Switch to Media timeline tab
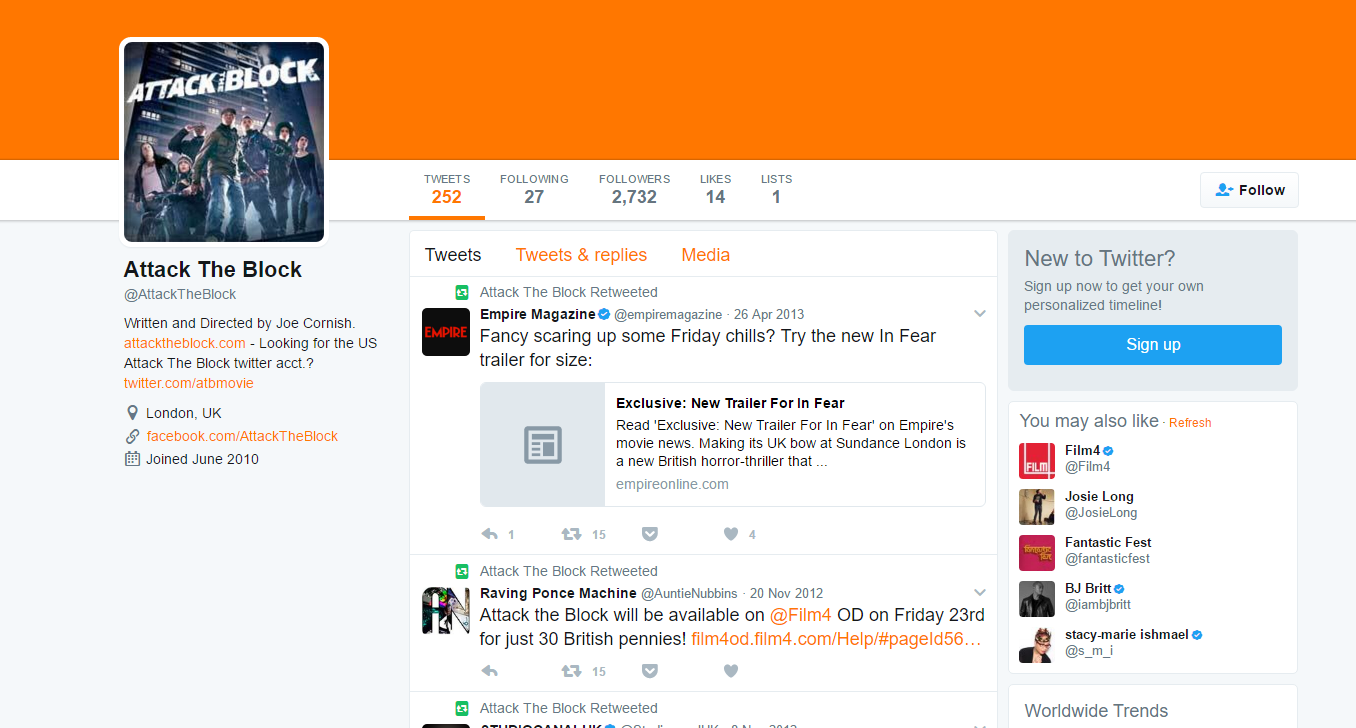Image resolution: width=1356 pixels, height=728 pixels. point(706,255)
